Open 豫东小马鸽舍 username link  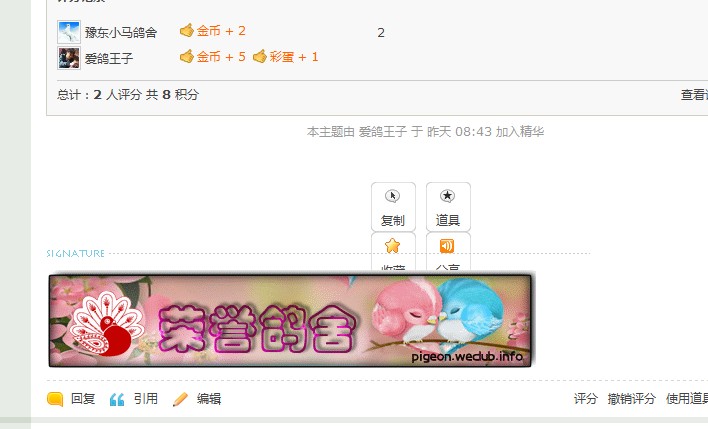click(121, 33)
